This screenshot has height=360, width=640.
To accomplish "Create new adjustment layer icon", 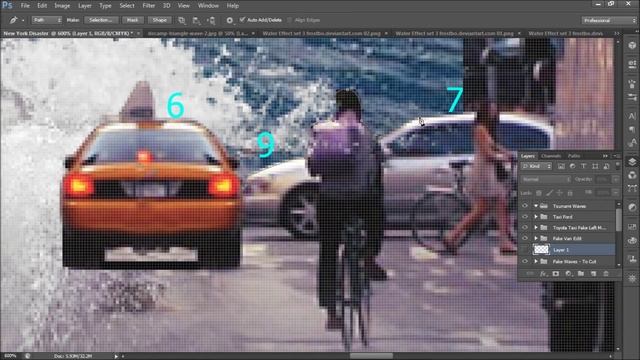I will click(x=568, y=273).
